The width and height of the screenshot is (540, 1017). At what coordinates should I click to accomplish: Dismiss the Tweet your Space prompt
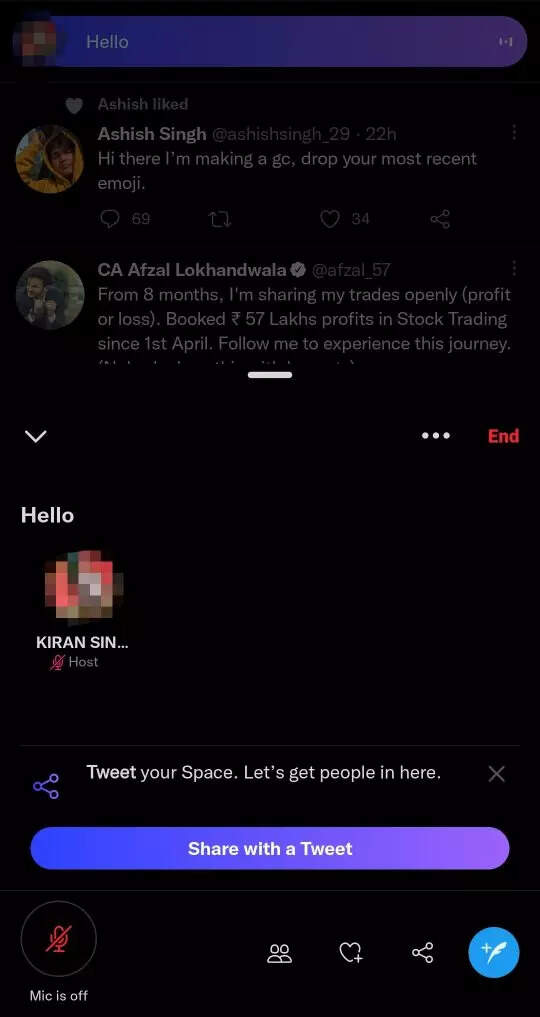497,773
